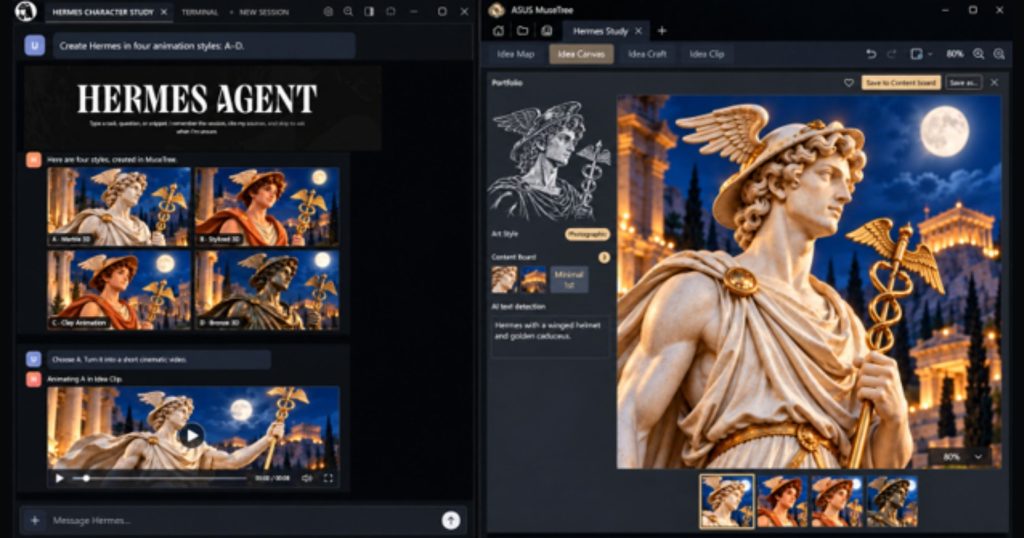The height and width of the screenshot is (538, 1024).
Task: Undo last action in MuseTree
Action: [871, 54]
